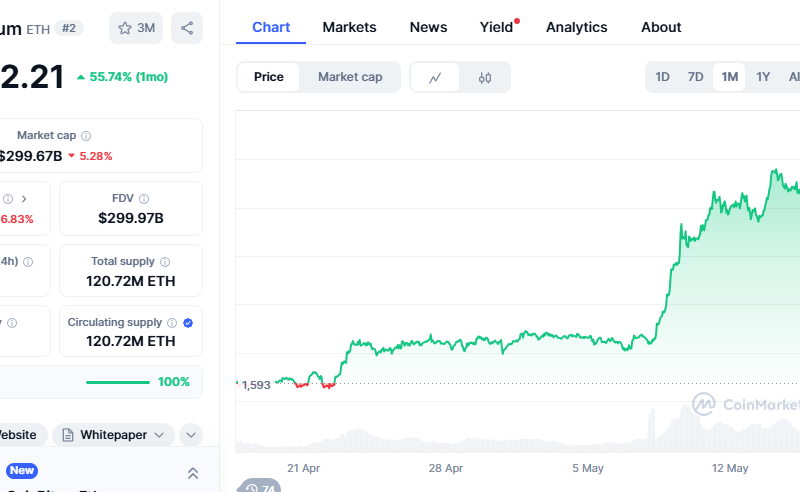The width and height of the screenshot is (800, 492).
Task: Open the Yield tab
Action: pyautogui.click(x=496, y=28)
